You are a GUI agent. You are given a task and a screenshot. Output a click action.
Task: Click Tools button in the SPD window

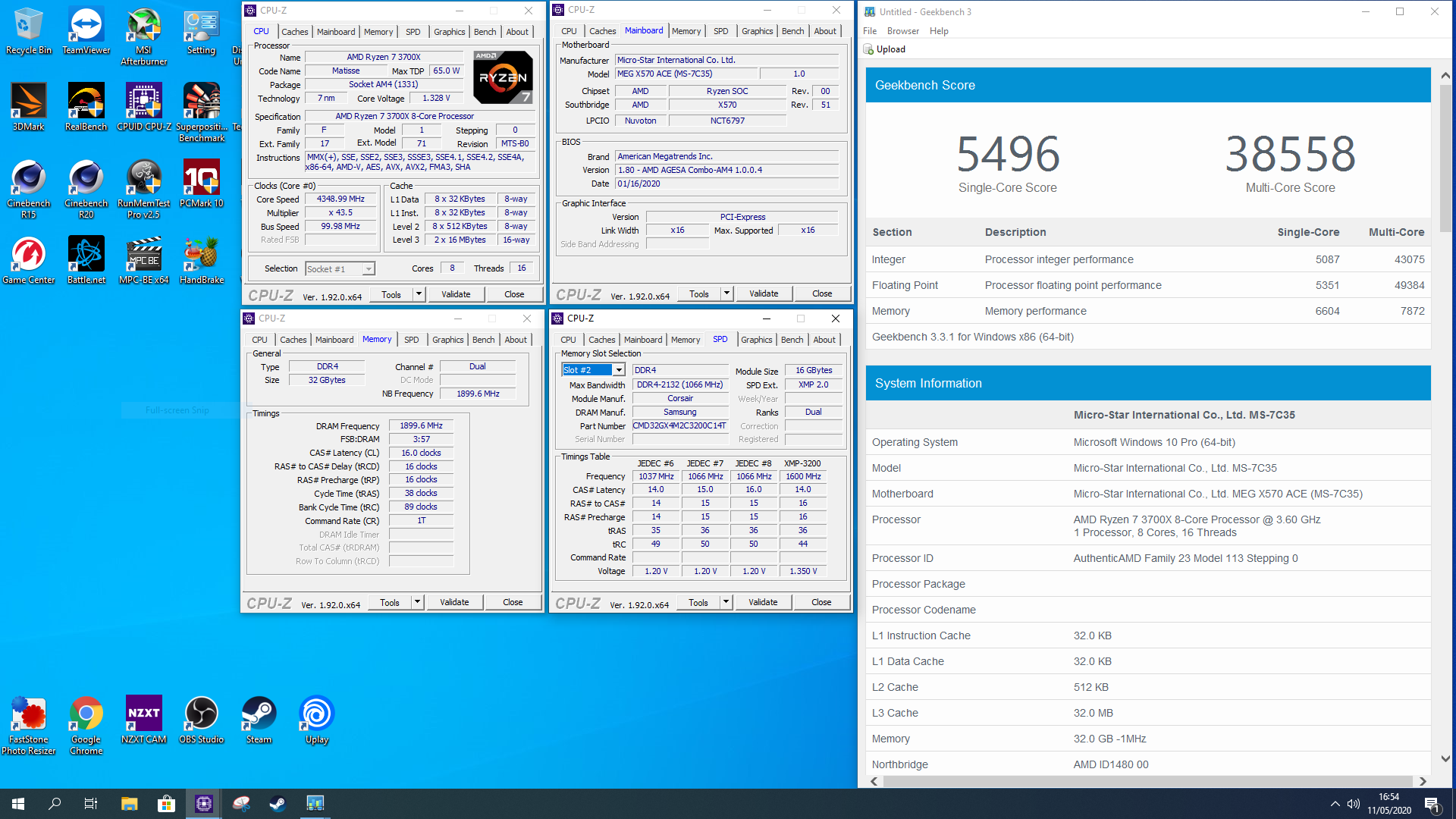click(698, 602)
